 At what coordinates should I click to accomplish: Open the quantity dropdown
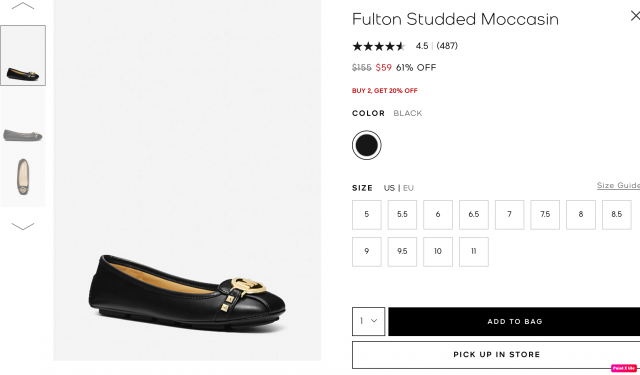tap(369, 322)
